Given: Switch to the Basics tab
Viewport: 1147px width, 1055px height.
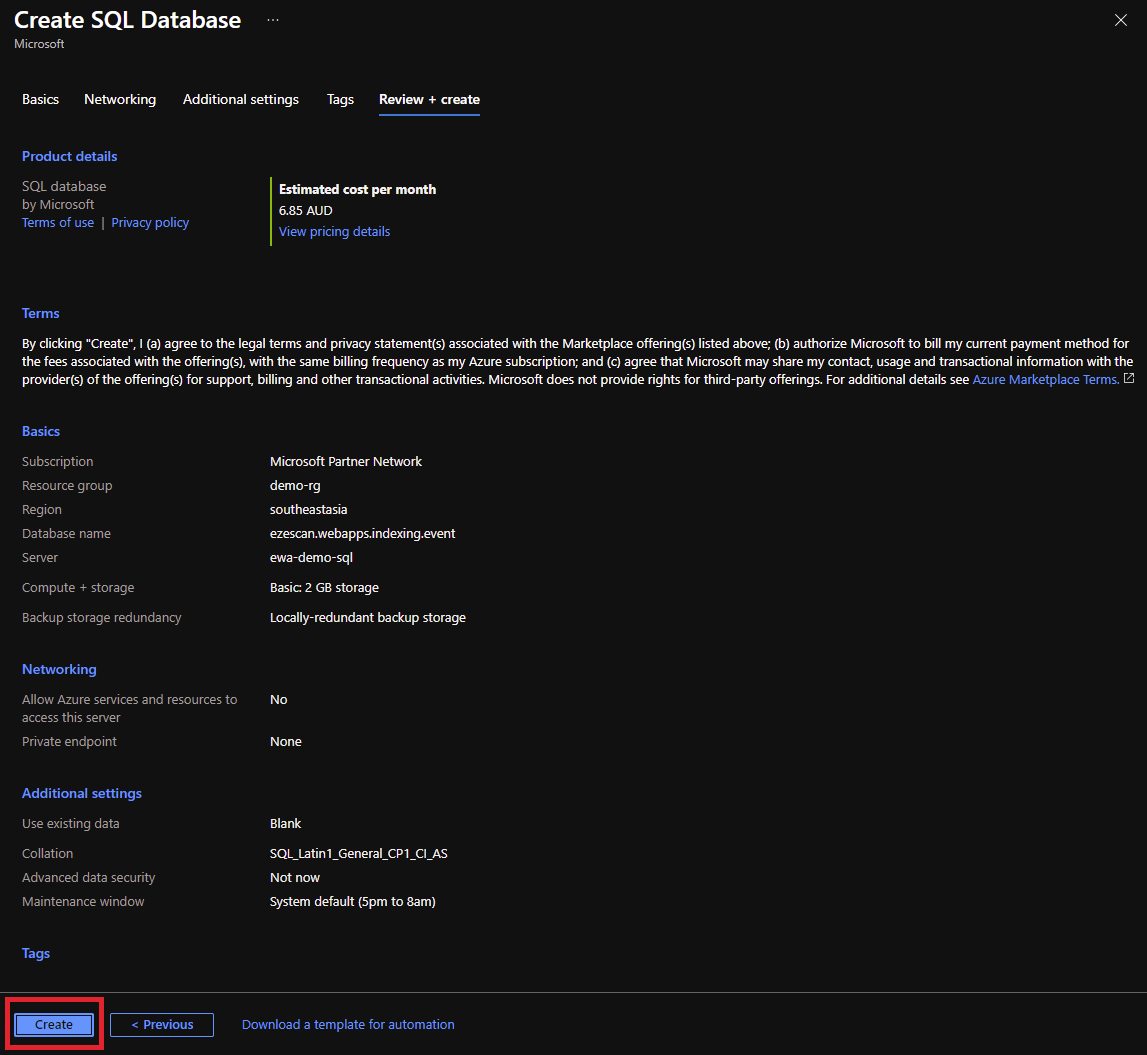Looking at the screenshot, I should tap(41, 99).
